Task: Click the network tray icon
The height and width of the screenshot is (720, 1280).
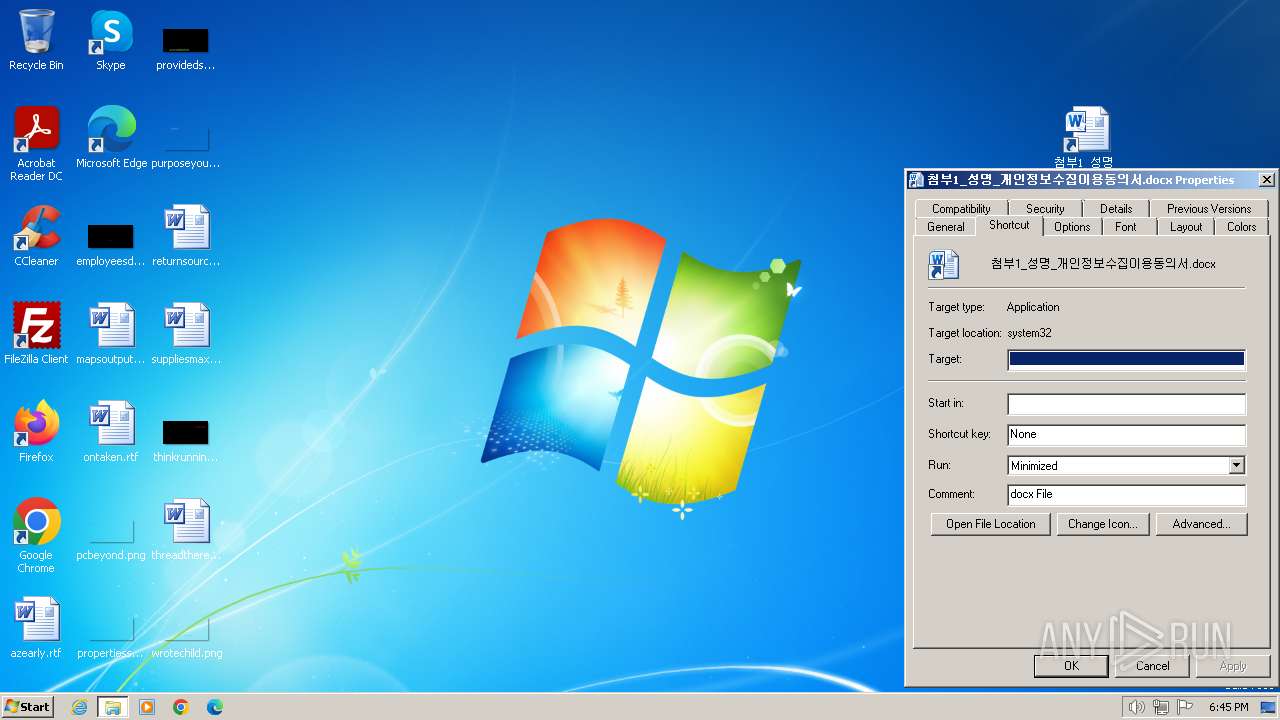Action: coord(1161,707)
